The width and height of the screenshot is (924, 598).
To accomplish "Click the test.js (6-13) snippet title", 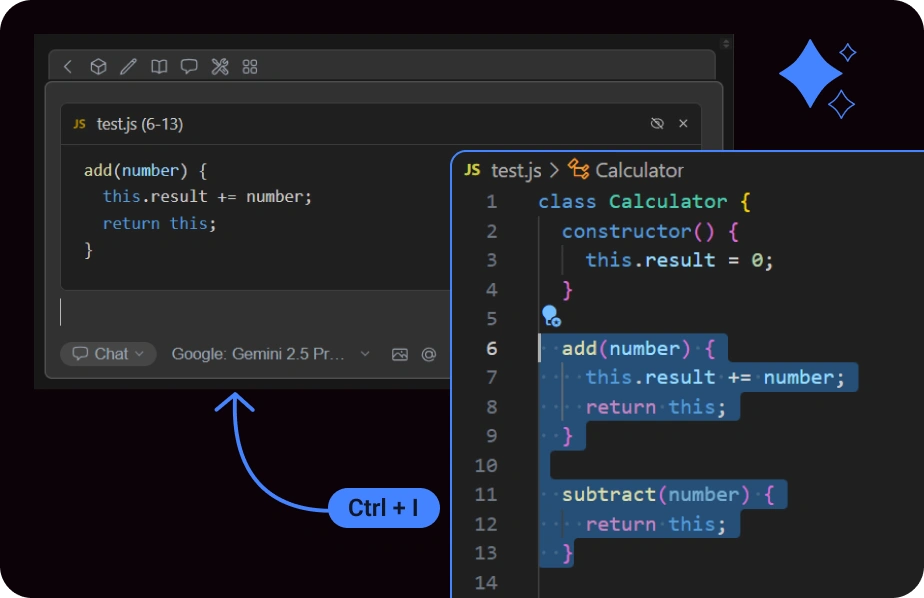I will 139,124.
